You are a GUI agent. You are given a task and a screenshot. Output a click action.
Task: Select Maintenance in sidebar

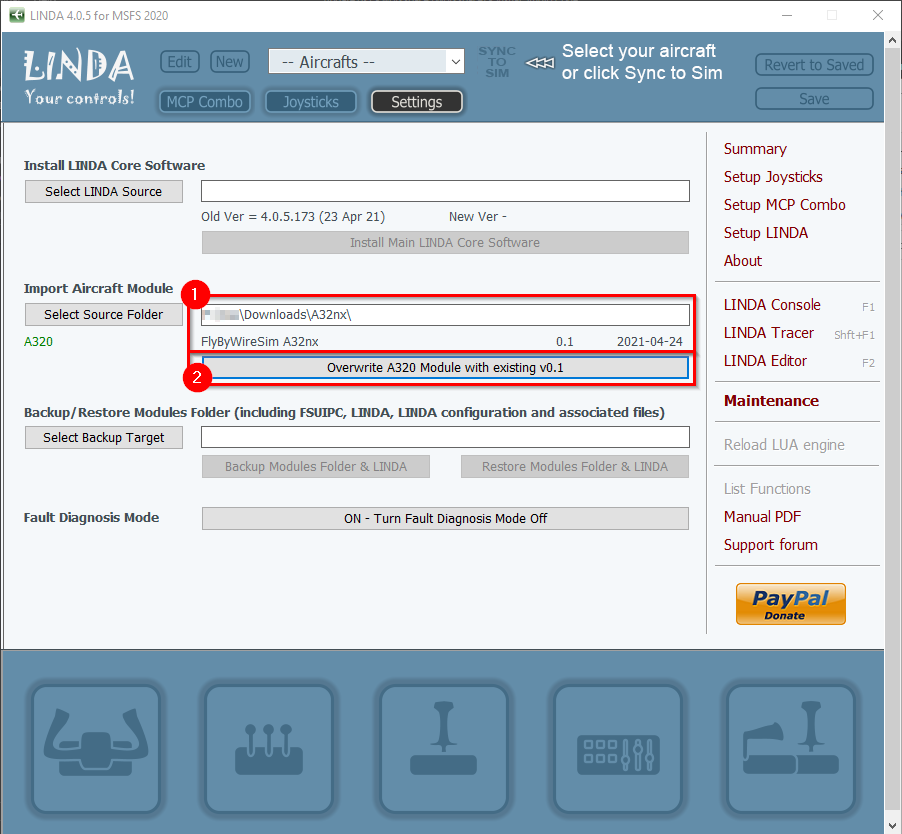[x=771, y=401]
